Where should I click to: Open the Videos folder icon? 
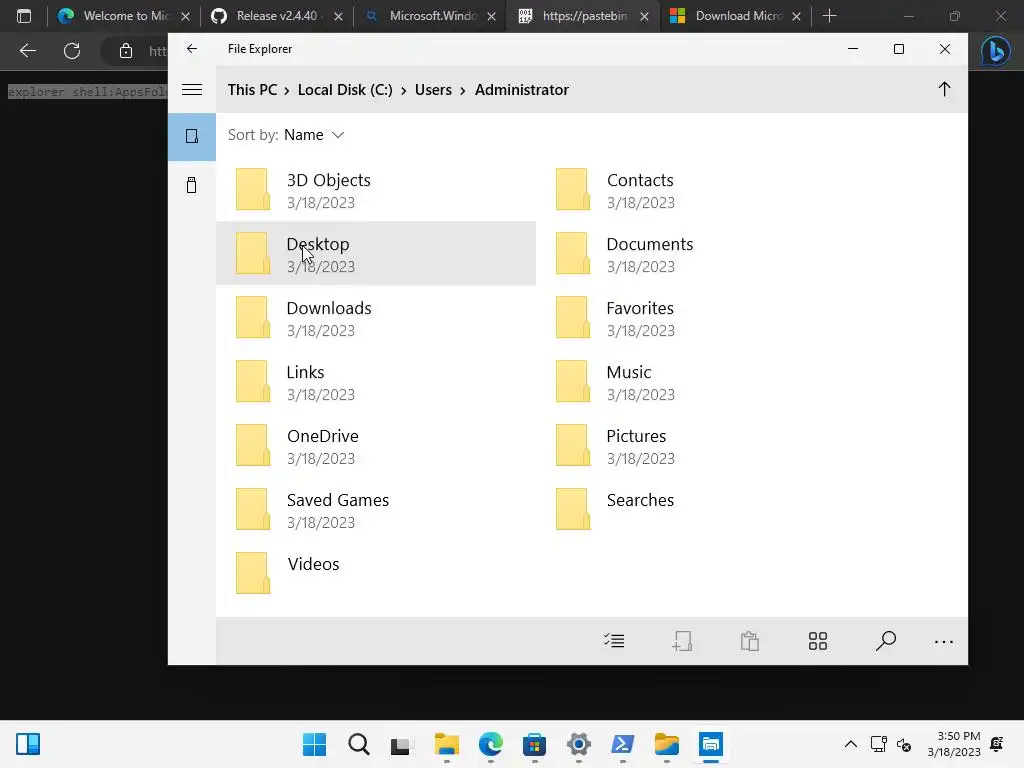pyautogui.click(x=253, y=573)
